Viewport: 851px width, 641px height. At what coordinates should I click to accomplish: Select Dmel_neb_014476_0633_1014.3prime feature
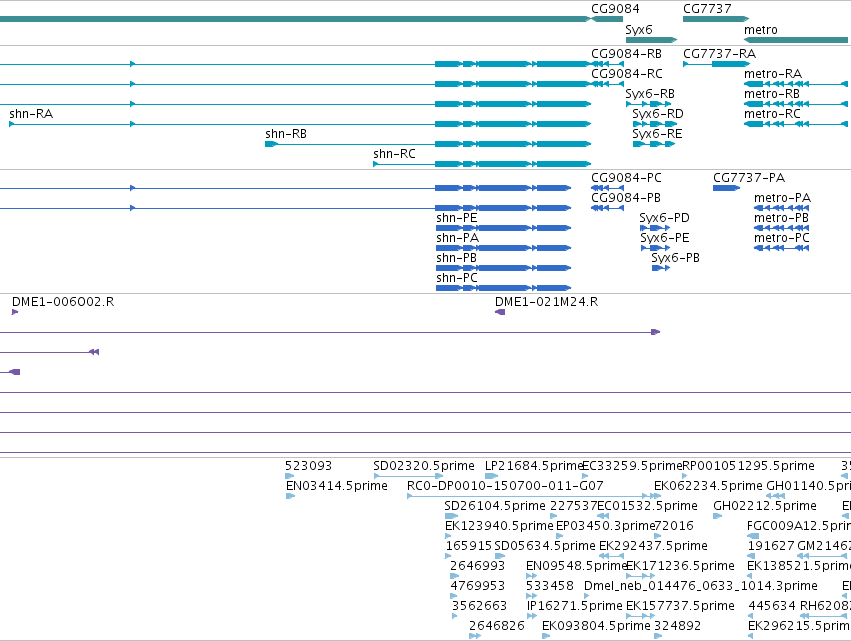[x=587, y=596]
